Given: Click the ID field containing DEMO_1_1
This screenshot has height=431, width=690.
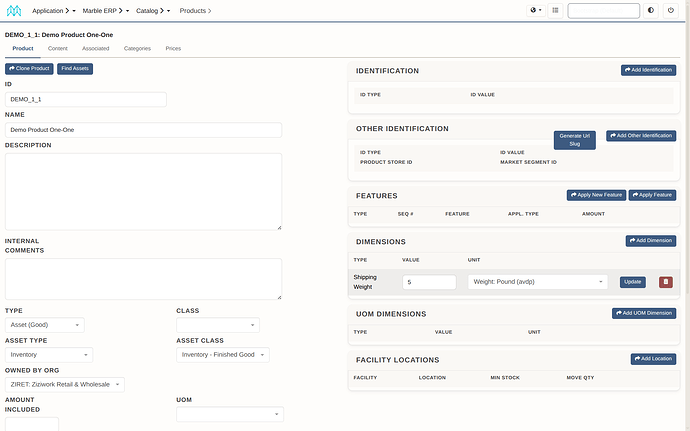Looking at the screenshot, I should coord(86,99).
